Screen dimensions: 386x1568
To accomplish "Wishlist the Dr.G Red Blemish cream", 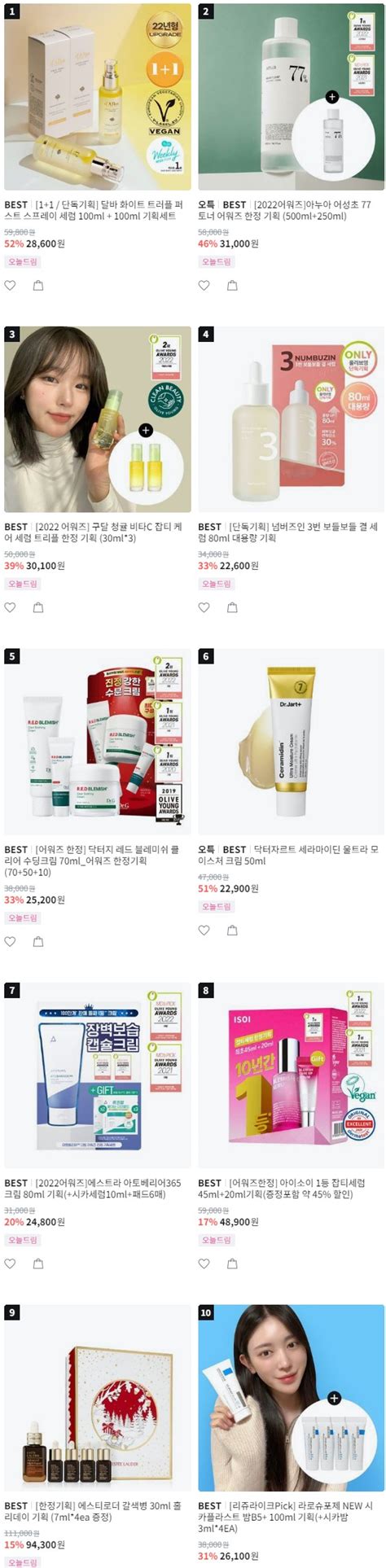I will 11,942.
